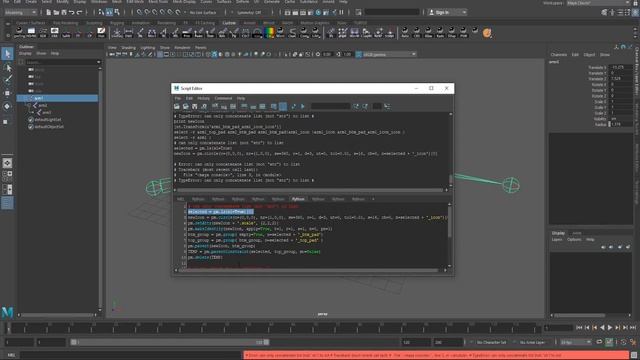Click the Undo arrow in the status line
The width and height of the screenshot is (640, 360).
(x=71, y=13)
